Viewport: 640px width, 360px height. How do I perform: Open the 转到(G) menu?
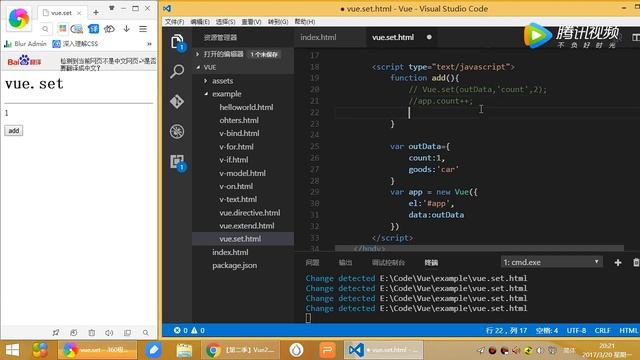click(x=278, y=22)
